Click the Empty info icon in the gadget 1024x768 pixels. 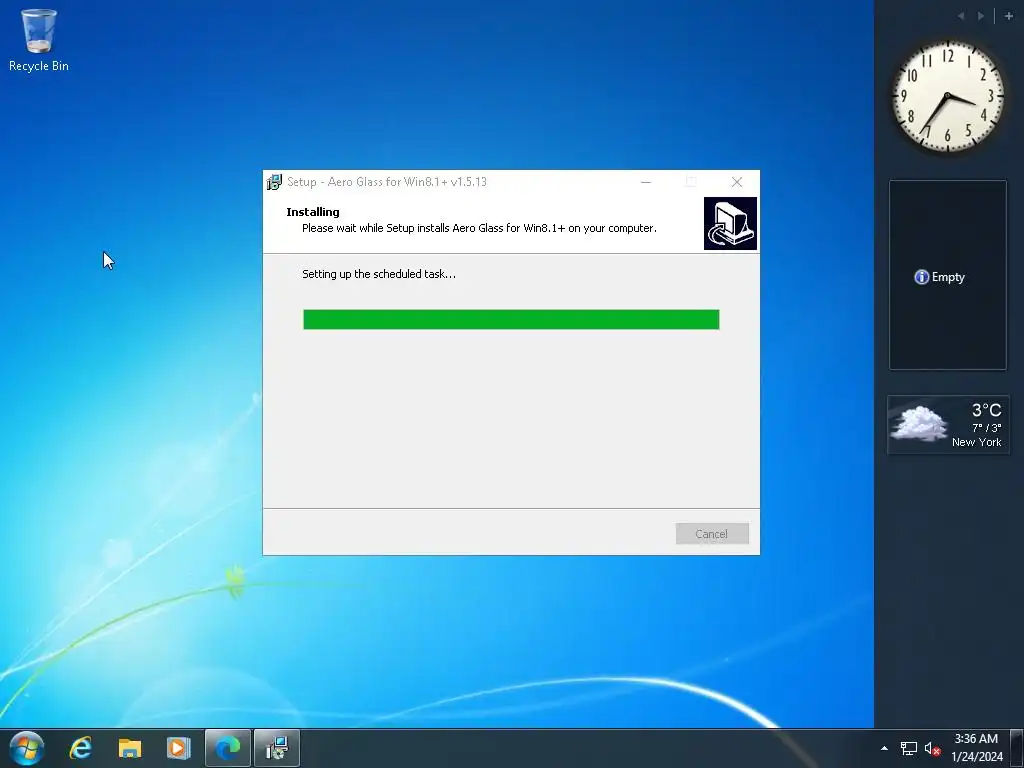921,277
